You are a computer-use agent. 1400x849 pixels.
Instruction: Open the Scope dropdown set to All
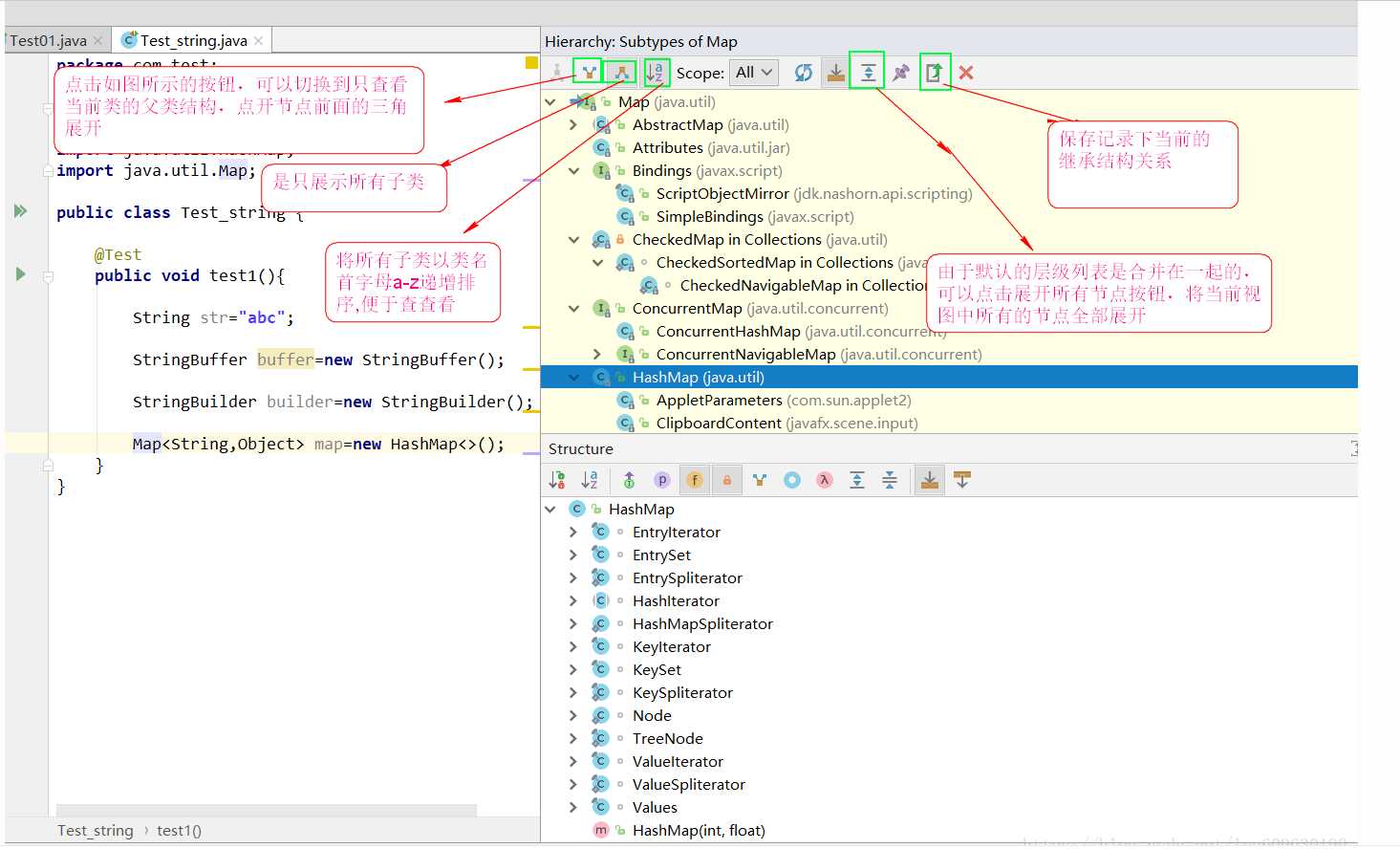click(x=753, y=73)
